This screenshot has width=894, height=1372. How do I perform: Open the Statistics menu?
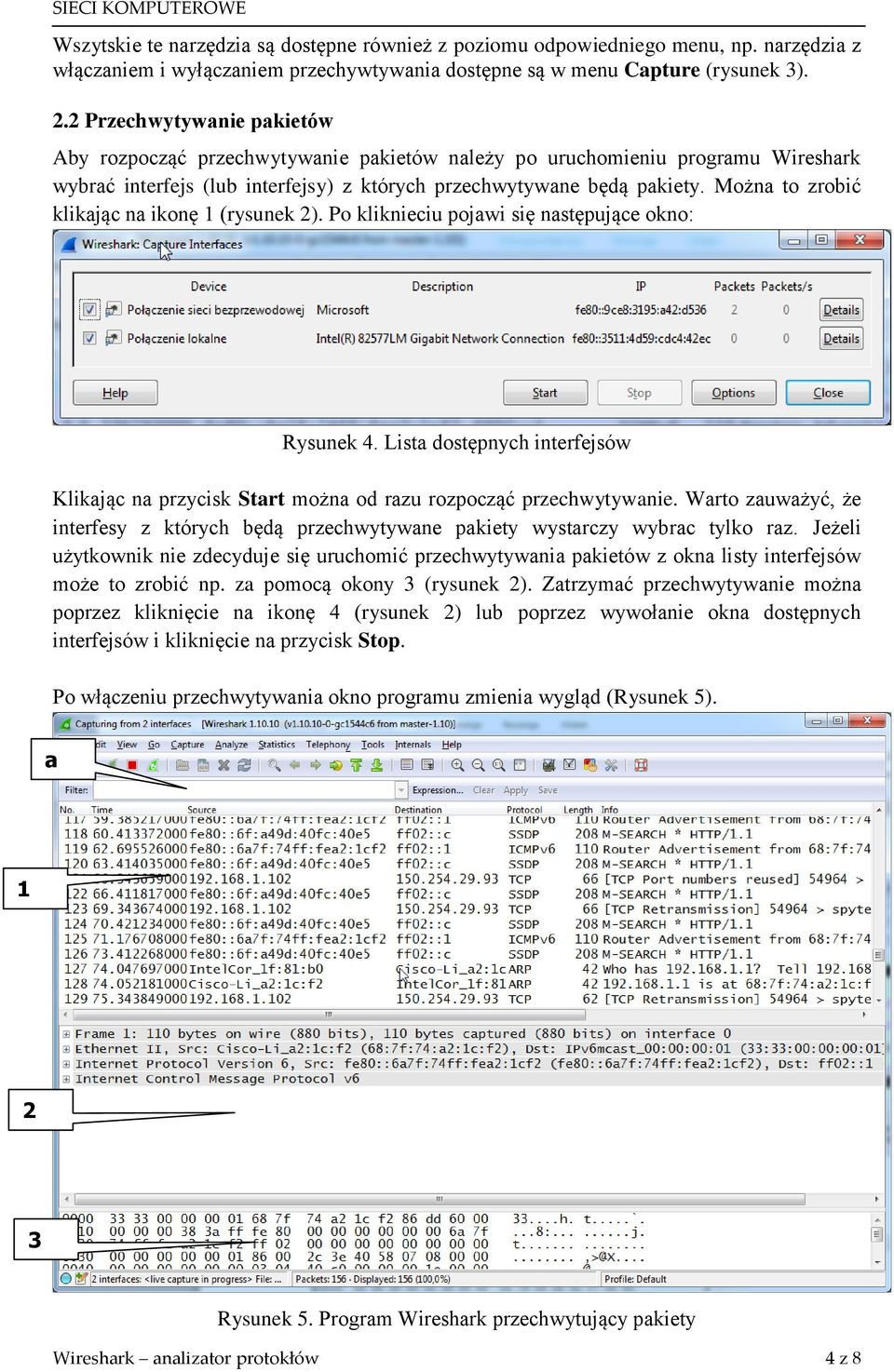[x=277, y=745]
